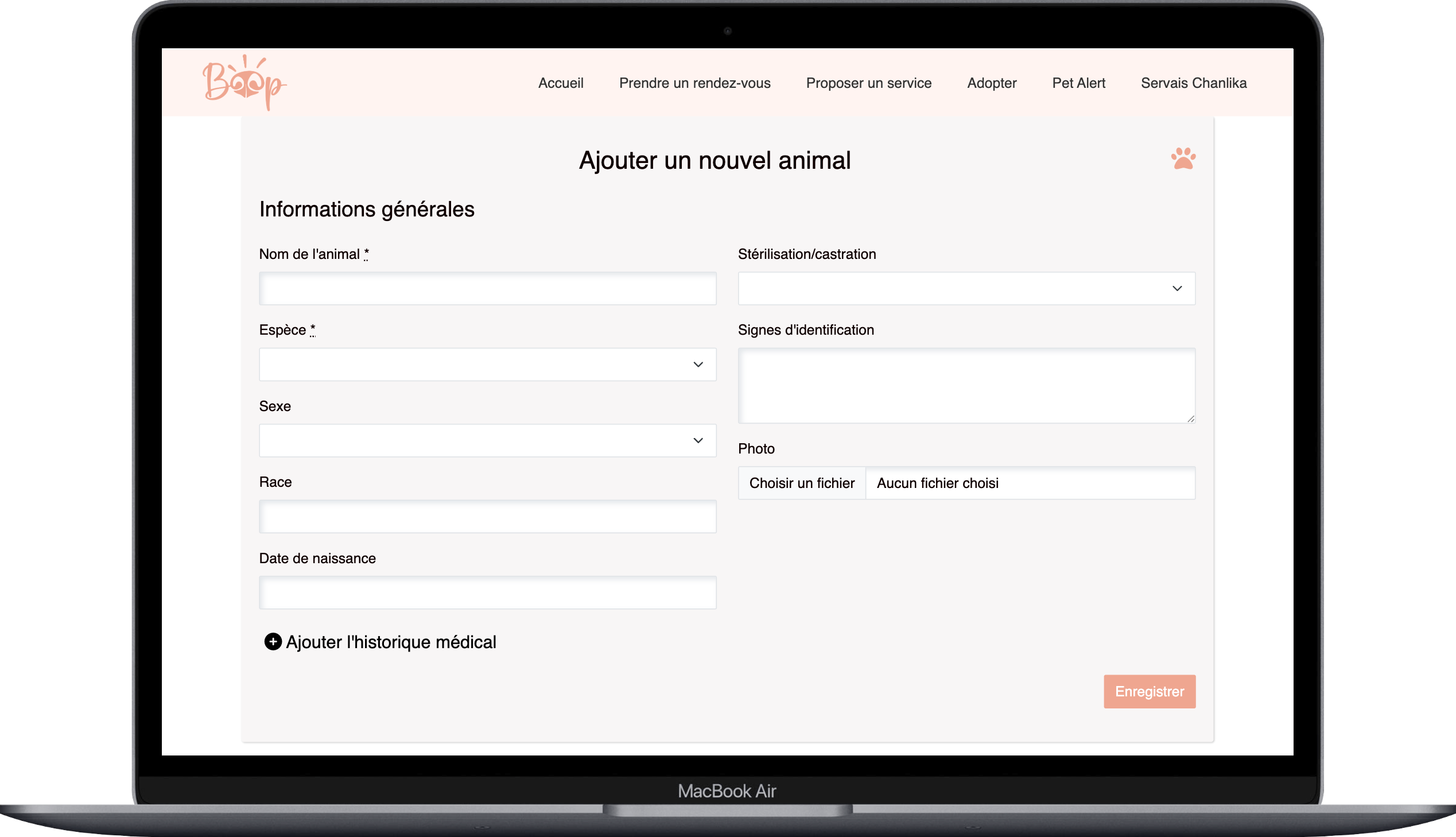This screenshot has height=837, width=1456.
Task: Click the Race label
Action: pyautogui.click(x=275, y=482)
